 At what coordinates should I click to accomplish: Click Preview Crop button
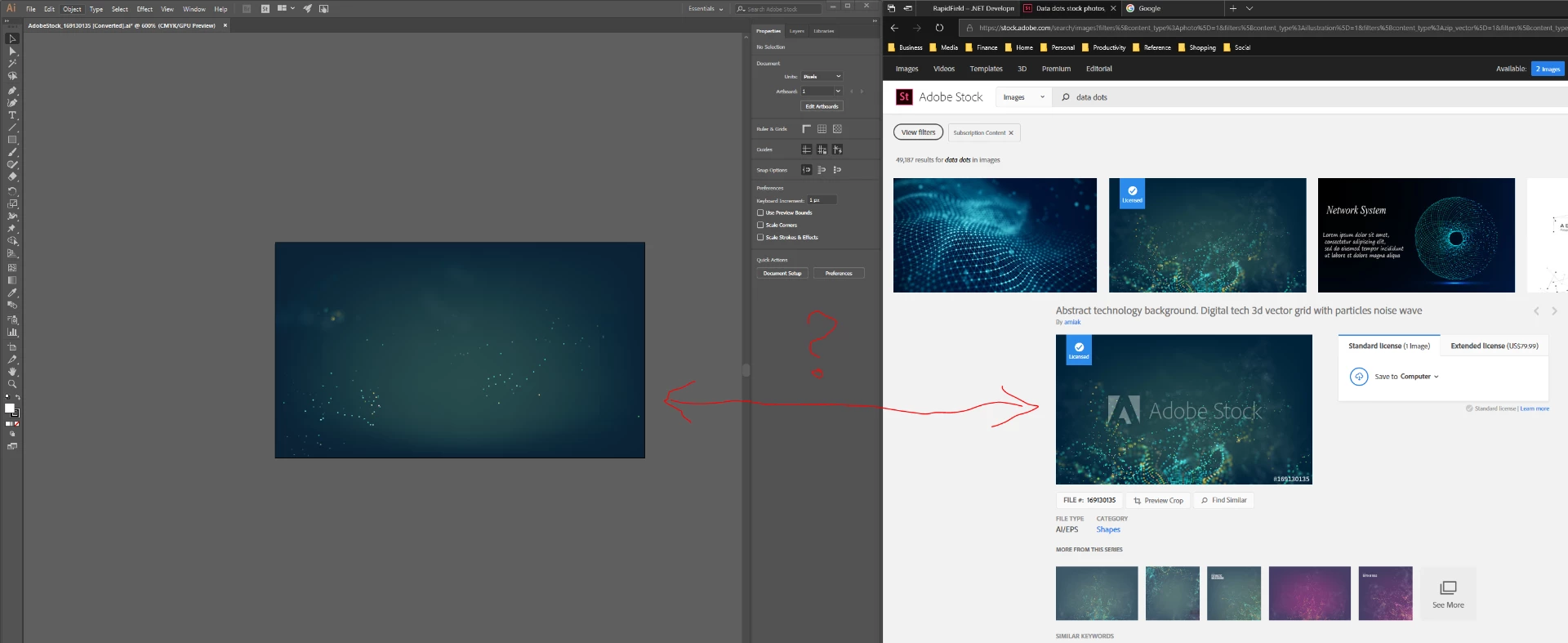1158,500
